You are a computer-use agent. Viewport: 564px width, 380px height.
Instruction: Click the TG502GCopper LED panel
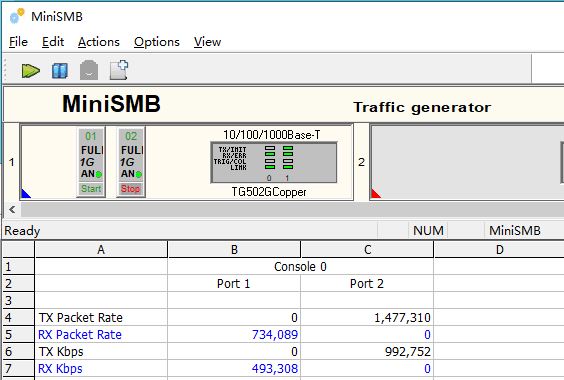click(x=274, y=162)
